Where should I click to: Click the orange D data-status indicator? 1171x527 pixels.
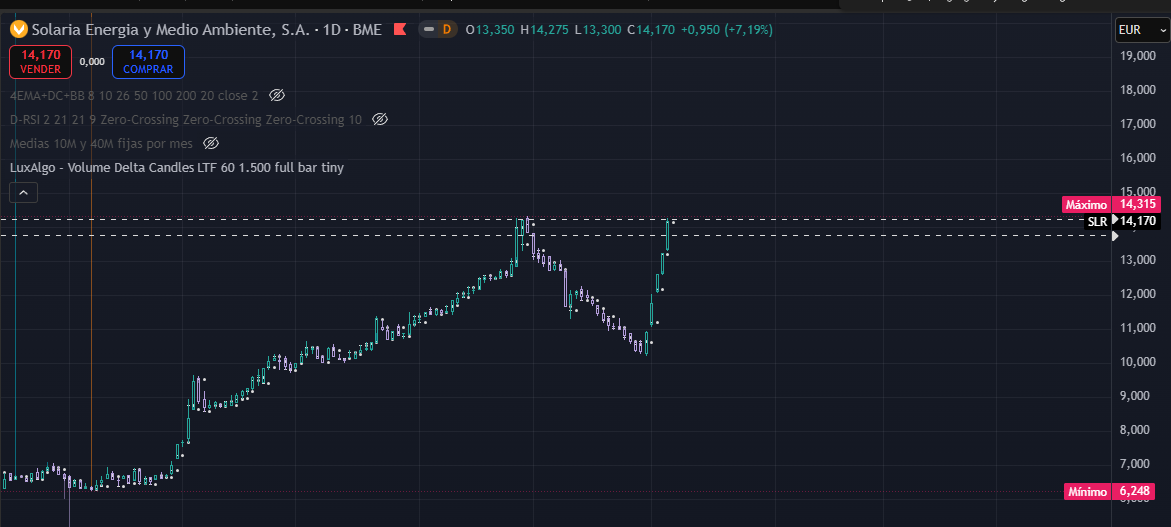(x=447, y=30)
